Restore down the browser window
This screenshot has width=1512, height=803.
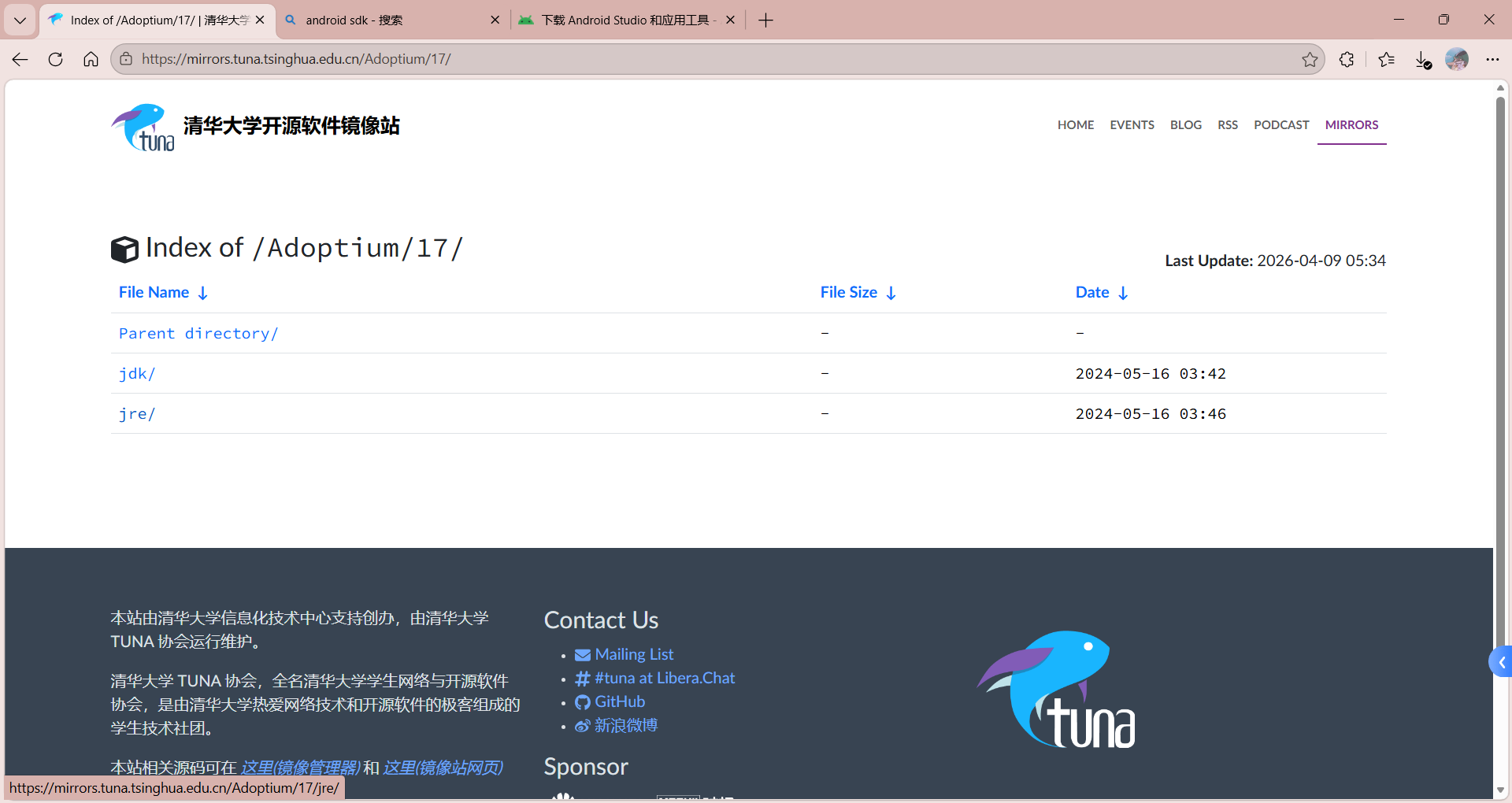1443,20
